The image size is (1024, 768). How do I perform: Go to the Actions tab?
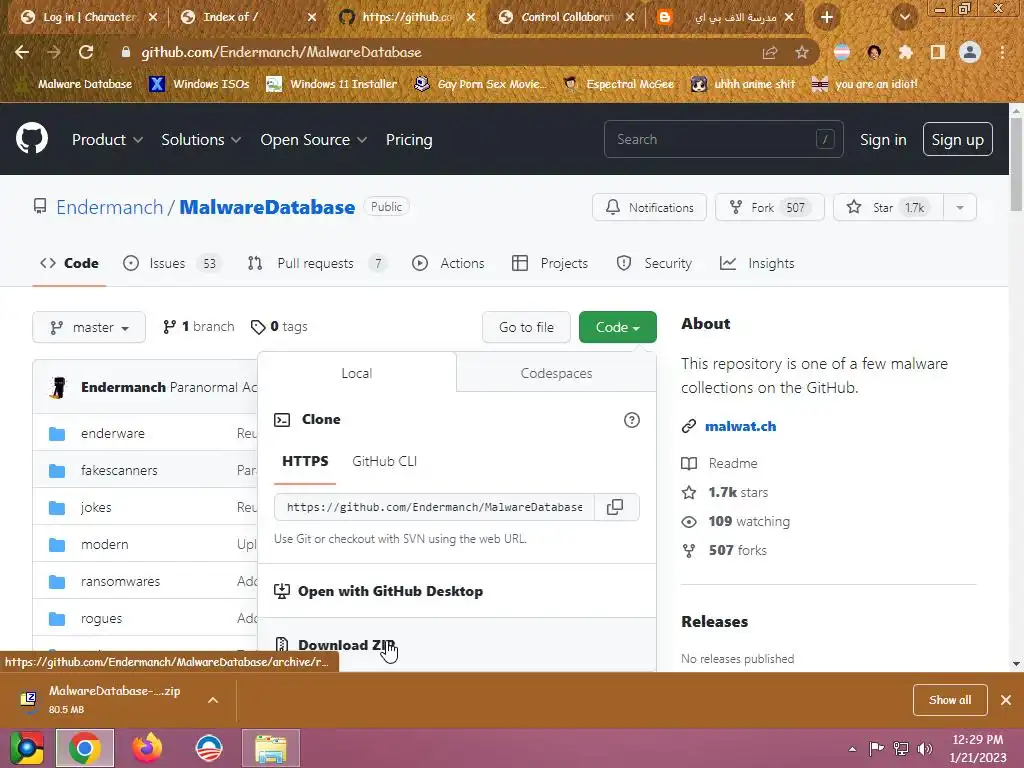(x=448, y=264)
